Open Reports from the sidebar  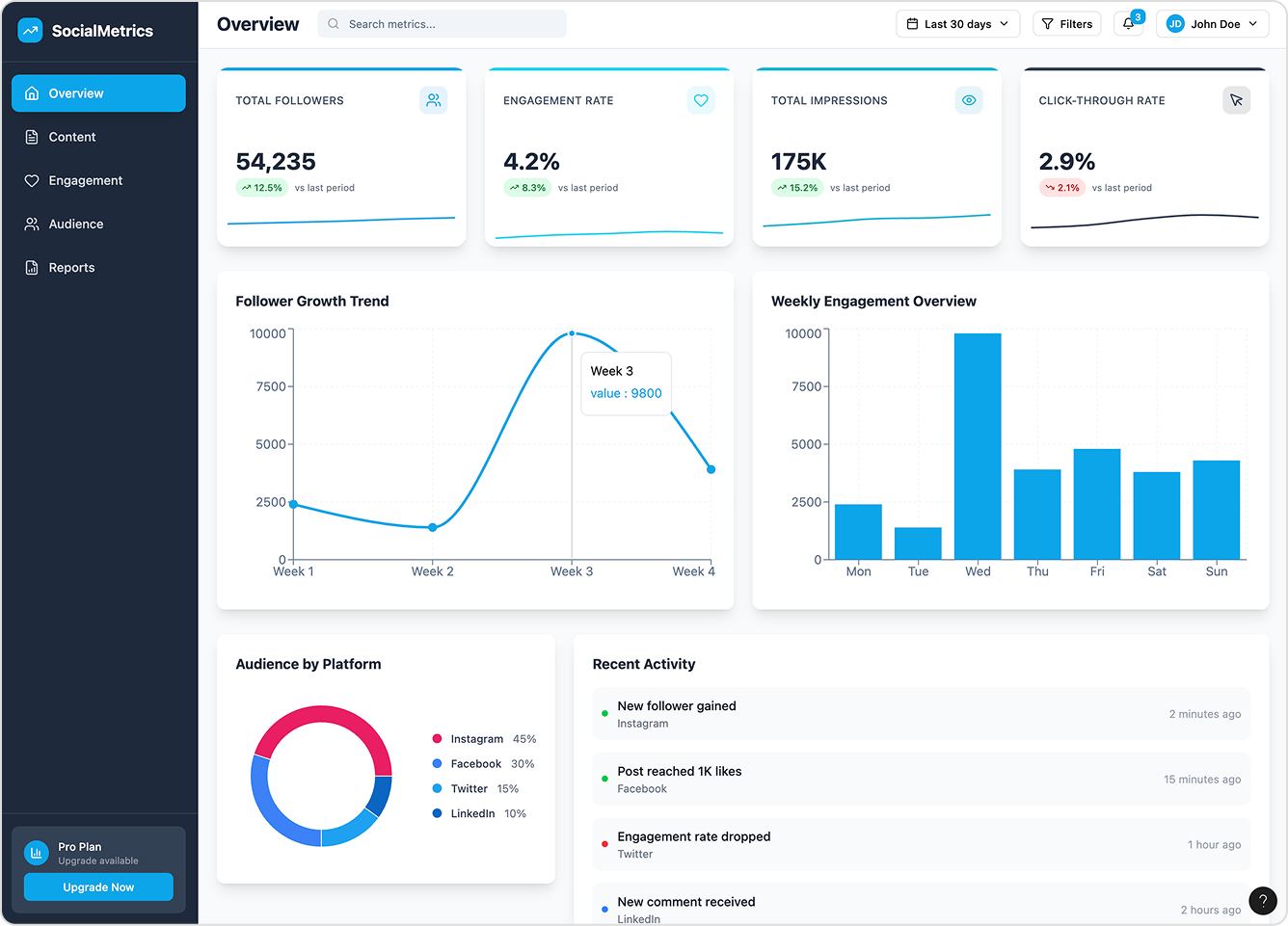point(71,268)
